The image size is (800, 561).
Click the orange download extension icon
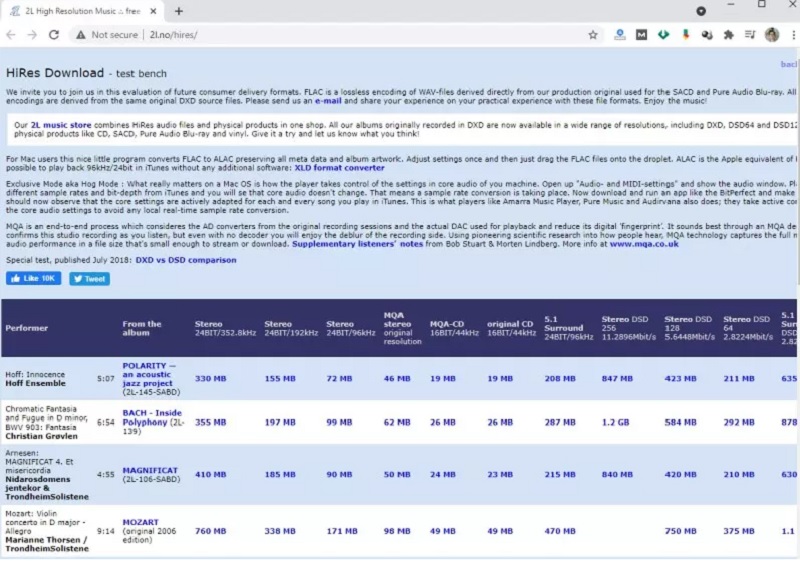pos(686,35)
